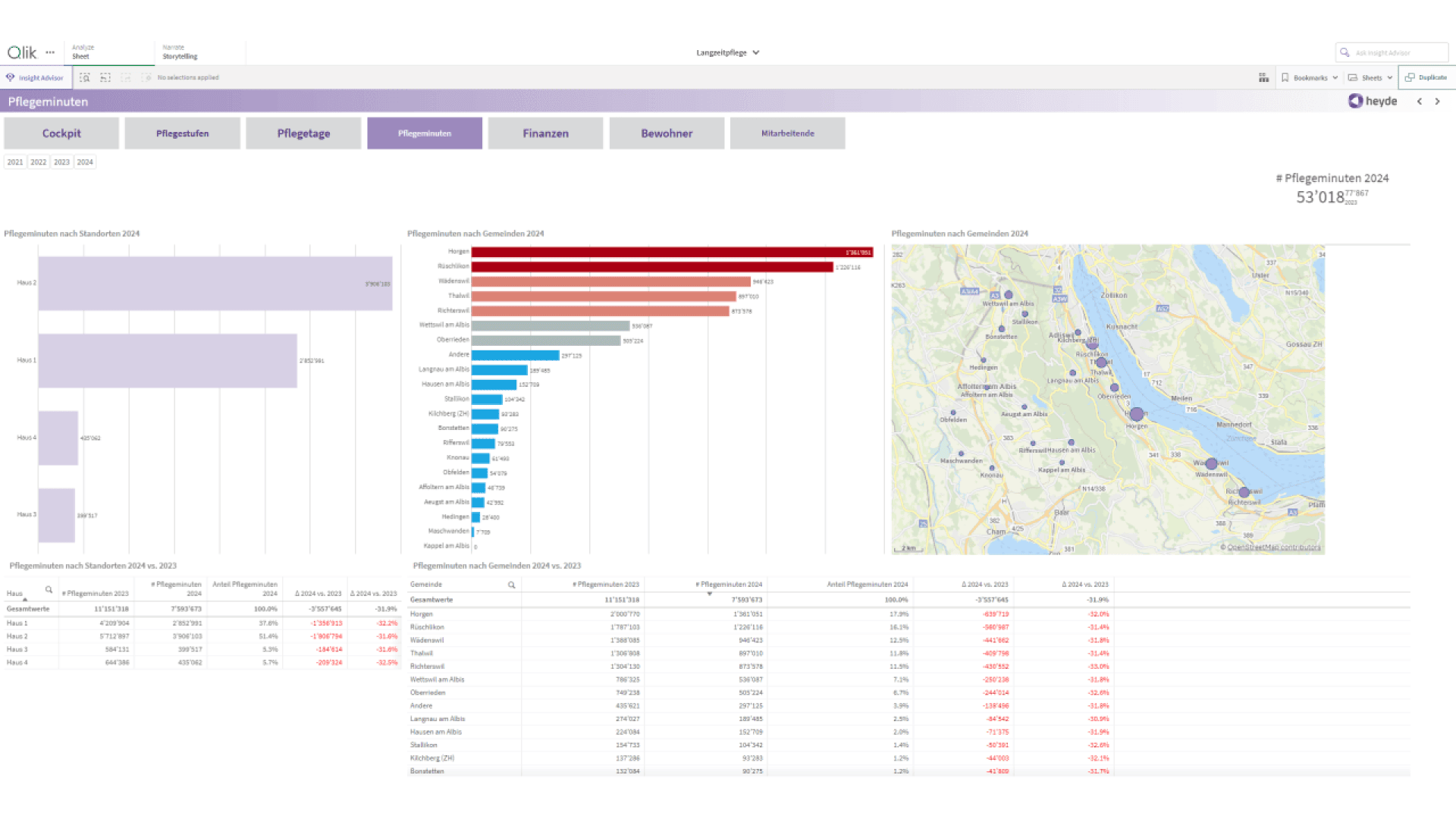1456x819 pixels.
Task: Click the Duplicate sheet button
Action: [1426, 77]
